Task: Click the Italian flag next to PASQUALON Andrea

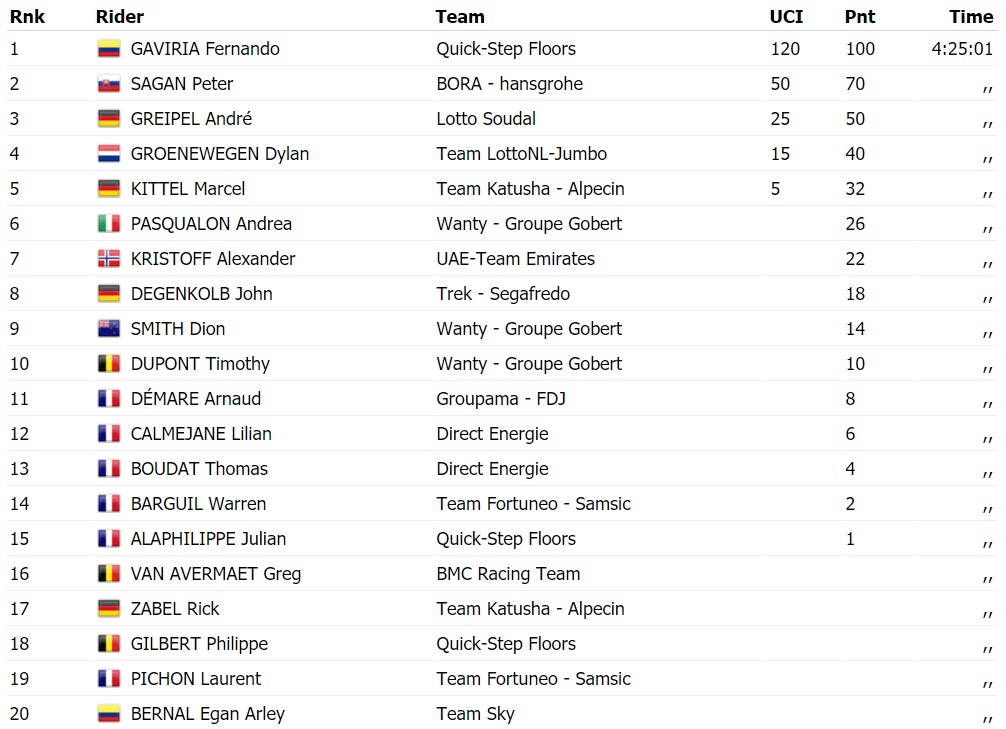Action: (108, 224)
